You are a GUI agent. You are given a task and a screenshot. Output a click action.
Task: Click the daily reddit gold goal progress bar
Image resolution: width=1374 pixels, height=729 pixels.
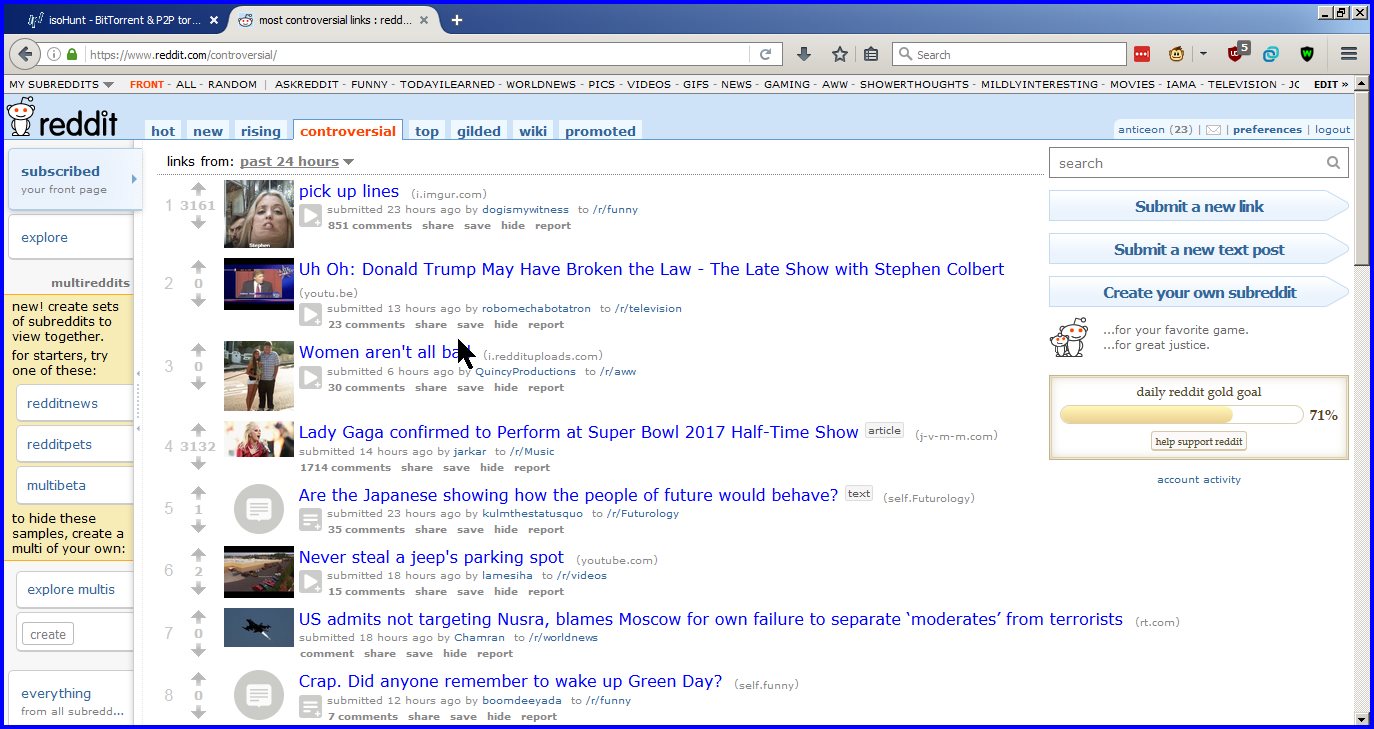tap(1181, 414)
